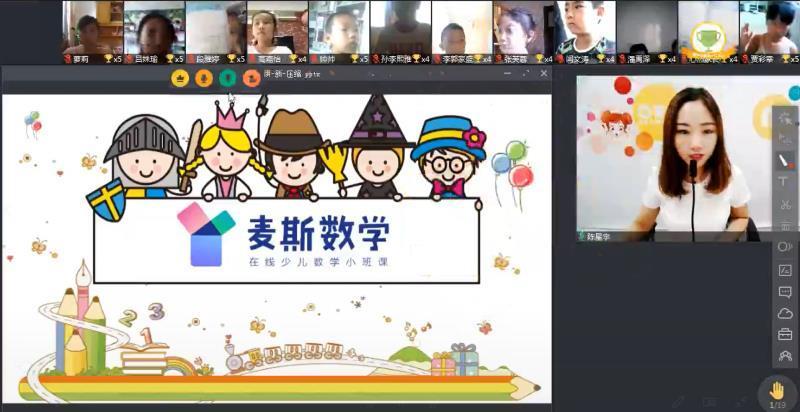This screenshot has width=800, height=412.
Task: Select the pointer cursor tool at sidebar top
Action: point(785,118)
